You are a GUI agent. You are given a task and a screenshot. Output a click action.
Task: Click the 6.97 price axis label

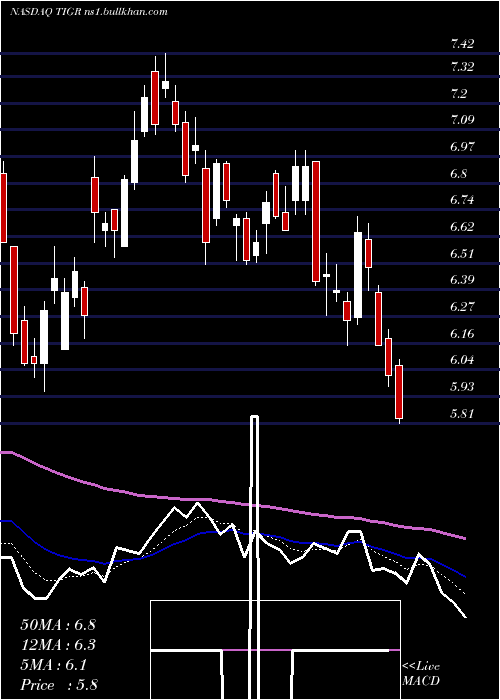[462, 146]
